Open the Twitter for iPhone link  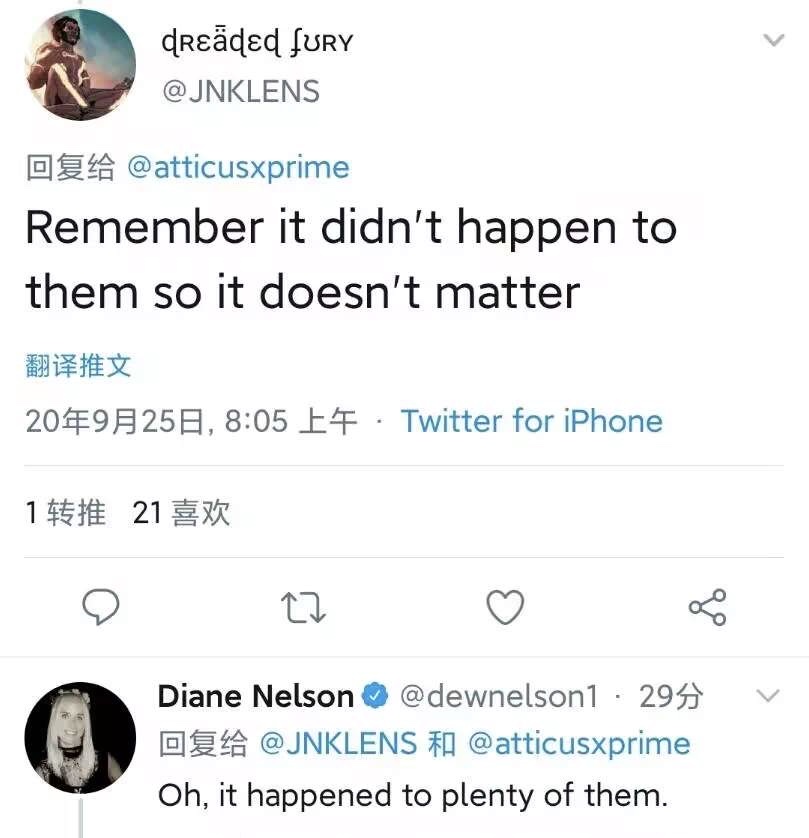pos(531,421)
